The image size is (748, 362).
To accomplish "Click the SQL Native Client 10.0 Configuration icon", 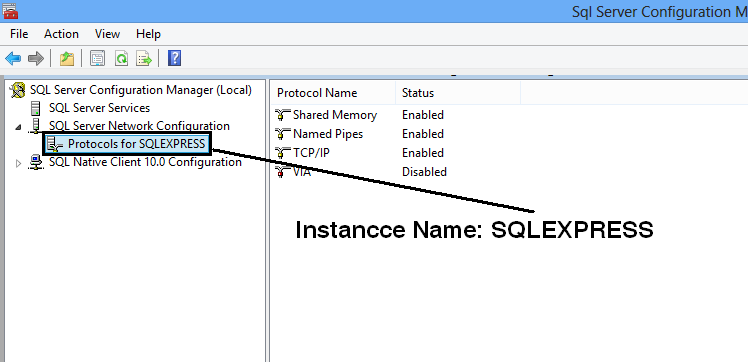I will point(36,162).
